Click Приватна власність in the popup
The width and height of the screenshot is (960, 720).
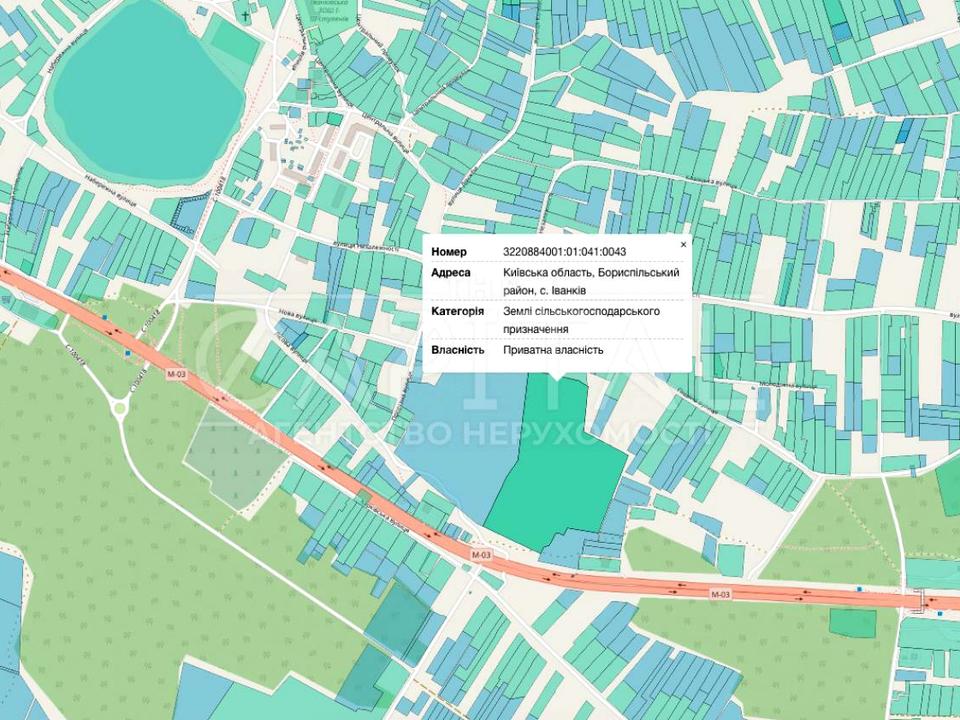coord(553,350)
